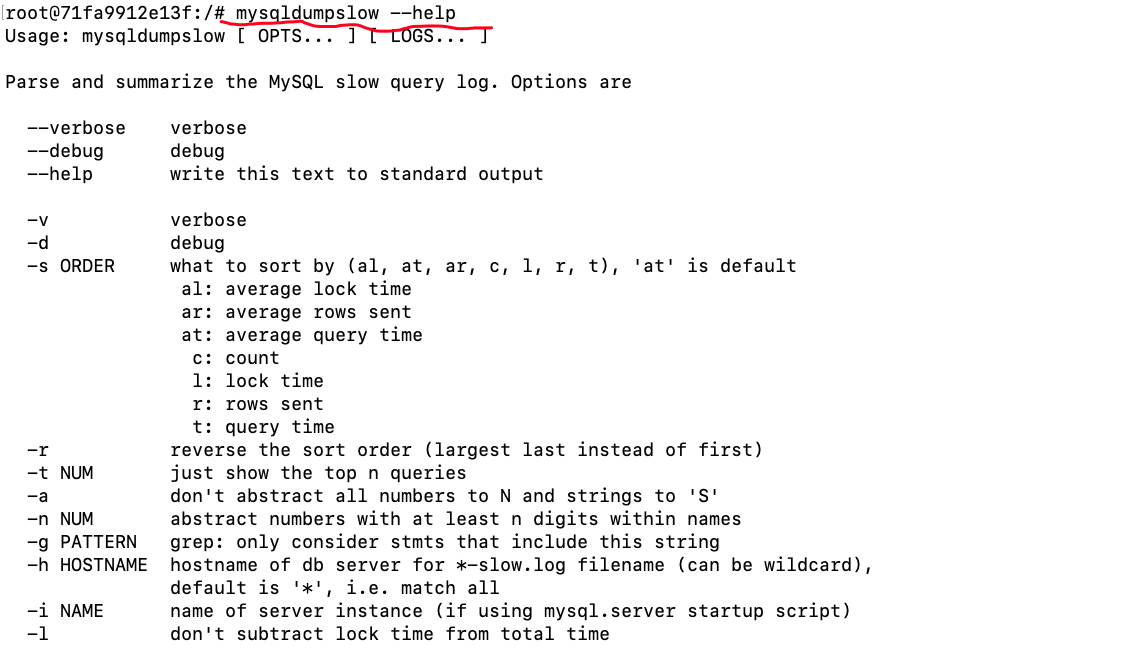Click the mysqldumpslow --help command text

coord(345,13)
